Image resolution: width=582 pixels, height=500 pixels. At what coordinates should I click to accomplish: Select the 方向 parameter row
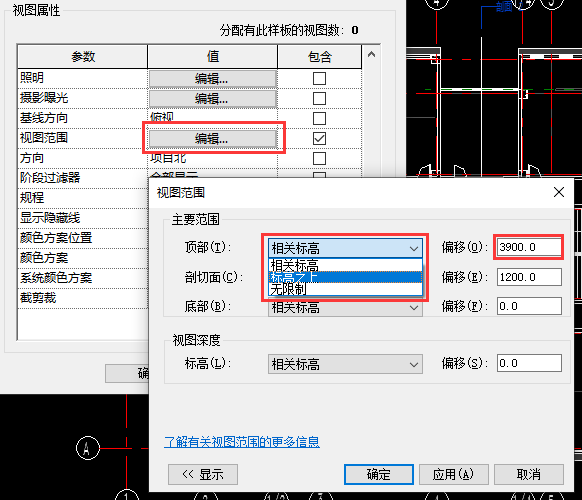click(x=83, y=159)
